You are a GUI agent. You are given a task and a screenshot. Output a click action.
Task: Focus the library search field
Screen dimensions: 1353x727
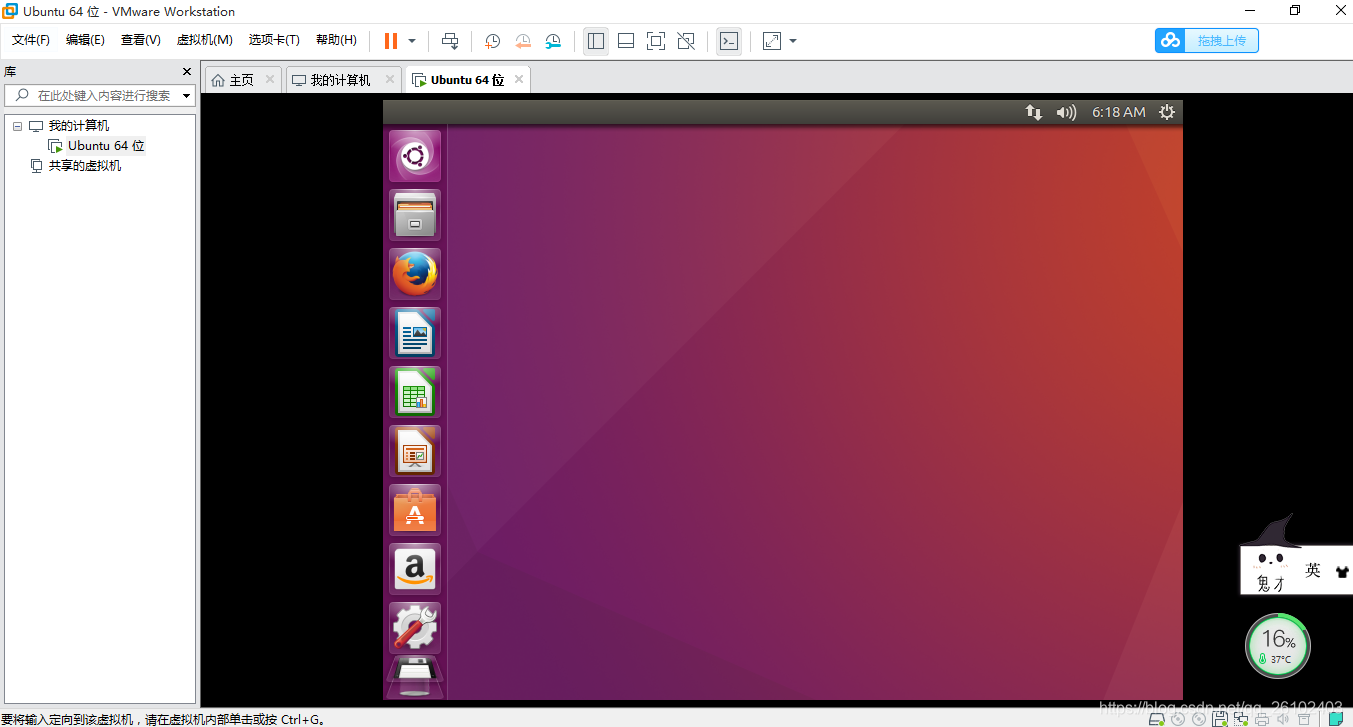click(100, 96)
